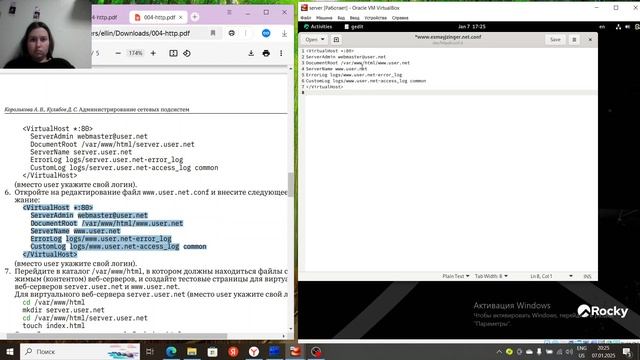
Task: Open VirtualBox Вид menu
Action: tap(341, 18)
